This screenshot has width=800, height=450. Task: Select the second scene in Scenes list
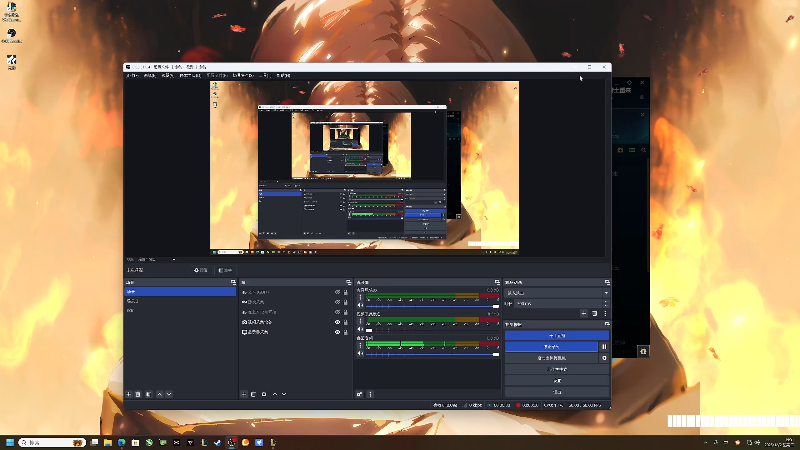180,301
